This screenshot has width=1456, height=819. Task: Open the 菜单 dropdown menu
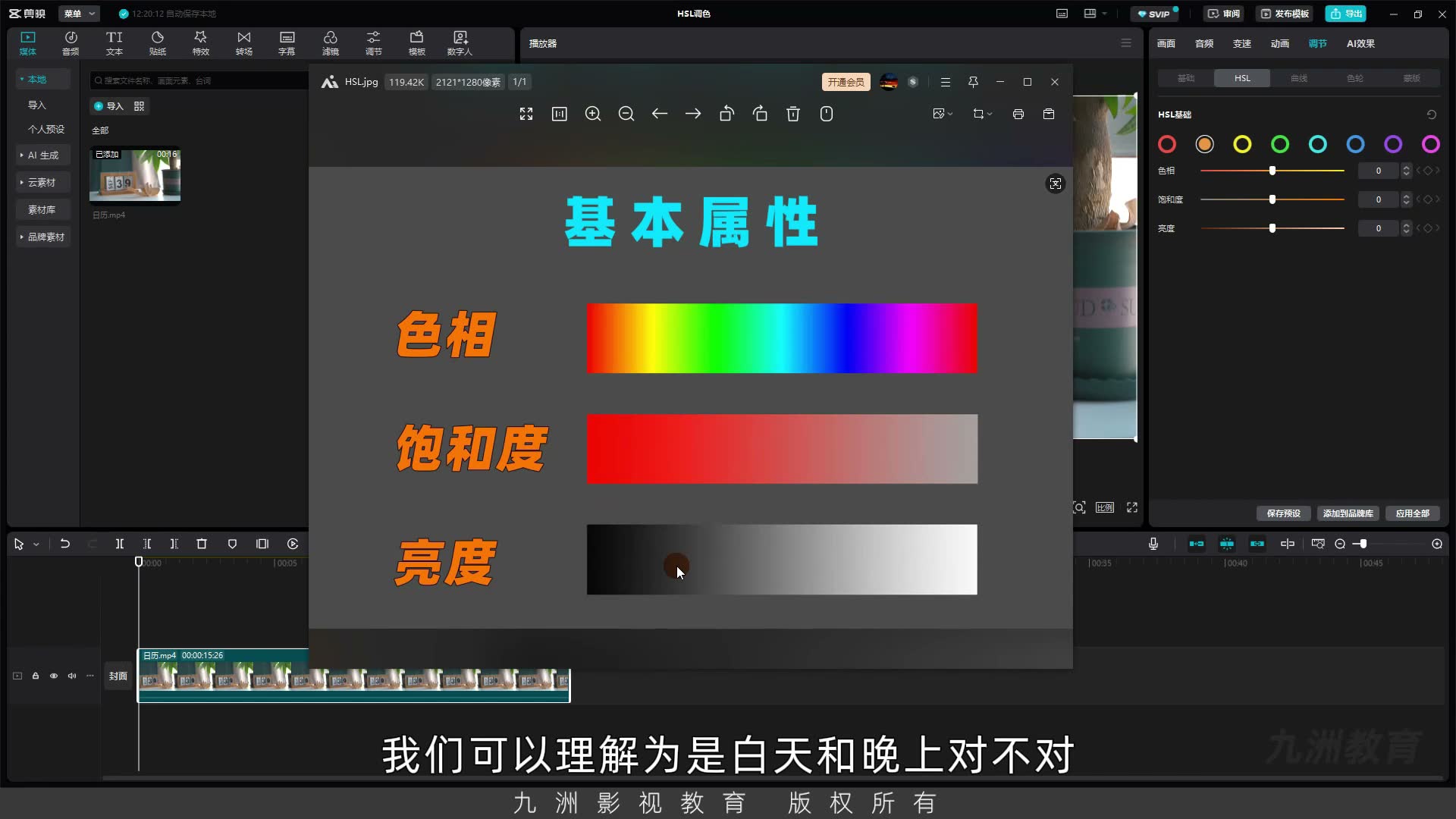point(80,14)
